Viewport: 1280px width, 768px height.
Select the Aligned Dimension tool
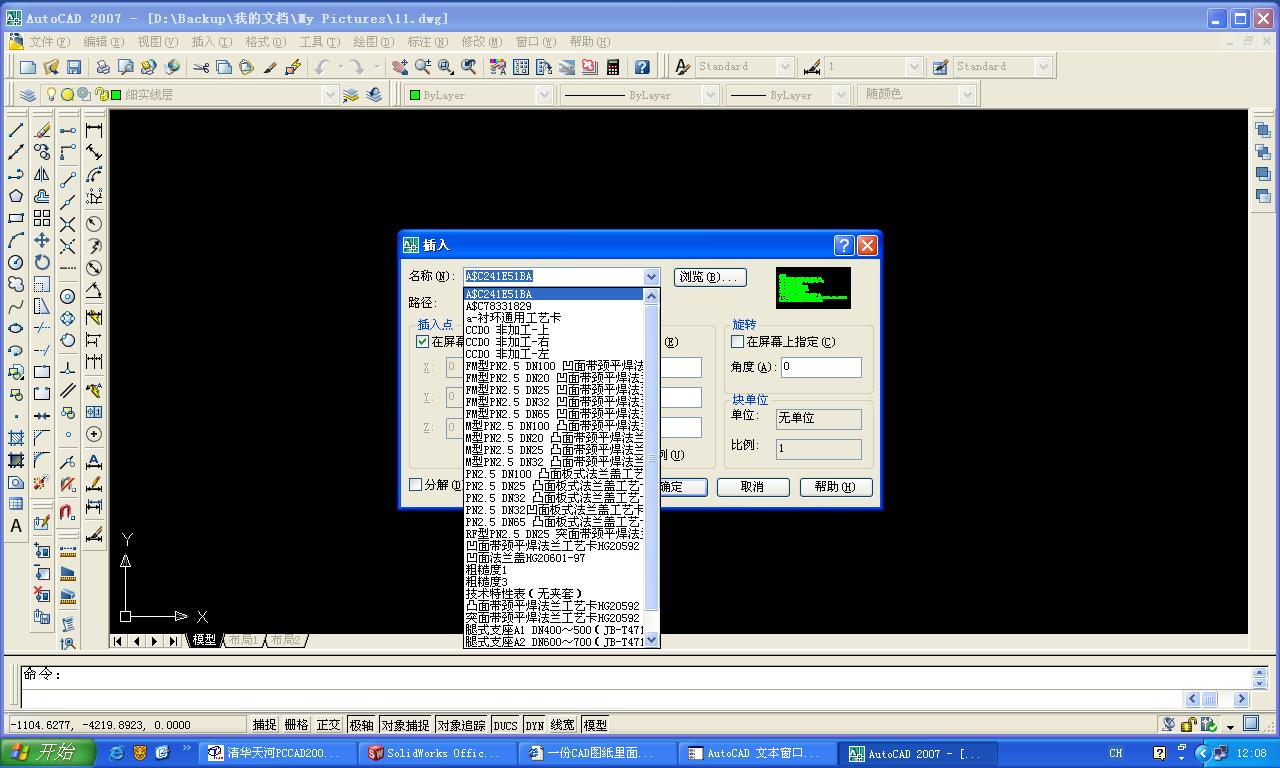(x=94, y=152)
